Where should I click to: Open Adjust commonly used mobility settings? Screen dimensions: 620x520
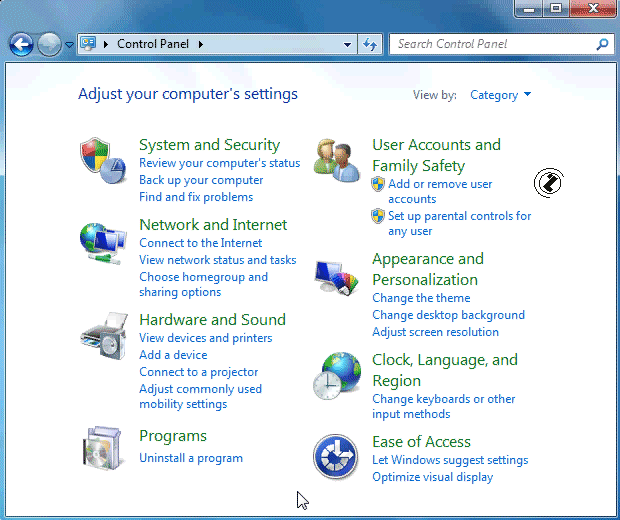[200, 396]
